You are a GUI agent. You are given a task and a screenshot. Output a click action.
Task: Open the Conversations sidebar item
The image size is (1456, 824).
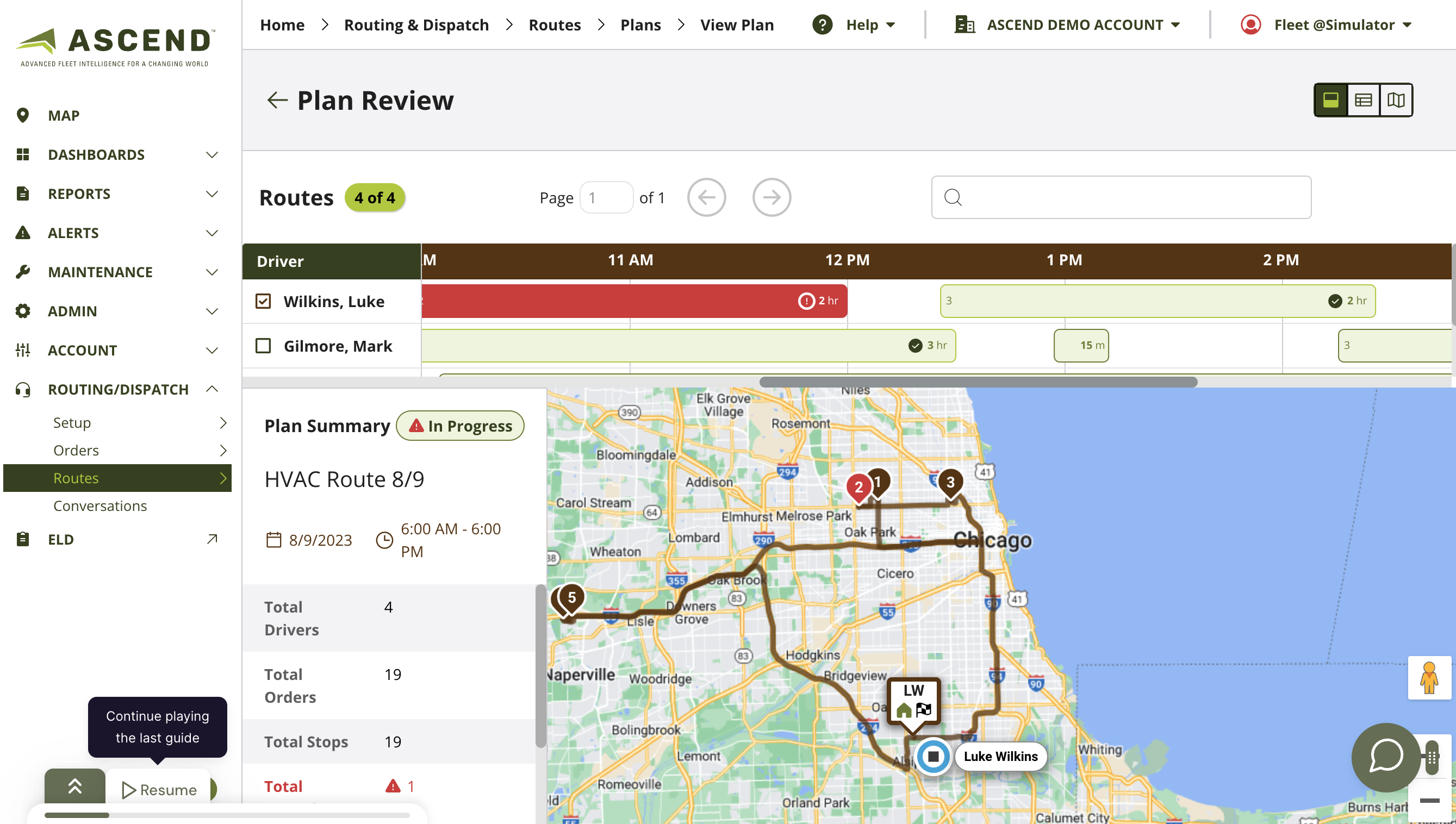[x=100, y=505]
